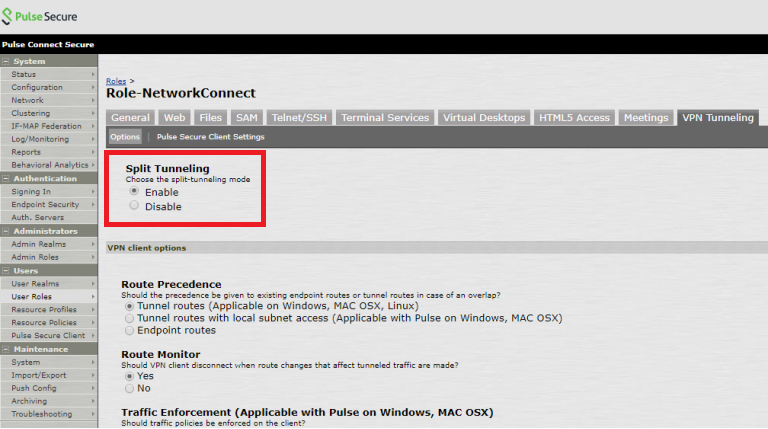Image resolution: width=768 pixels, height=429 pixels.
Task: Open Pulse Secure Client menu
Action: (x=48, y=335)
